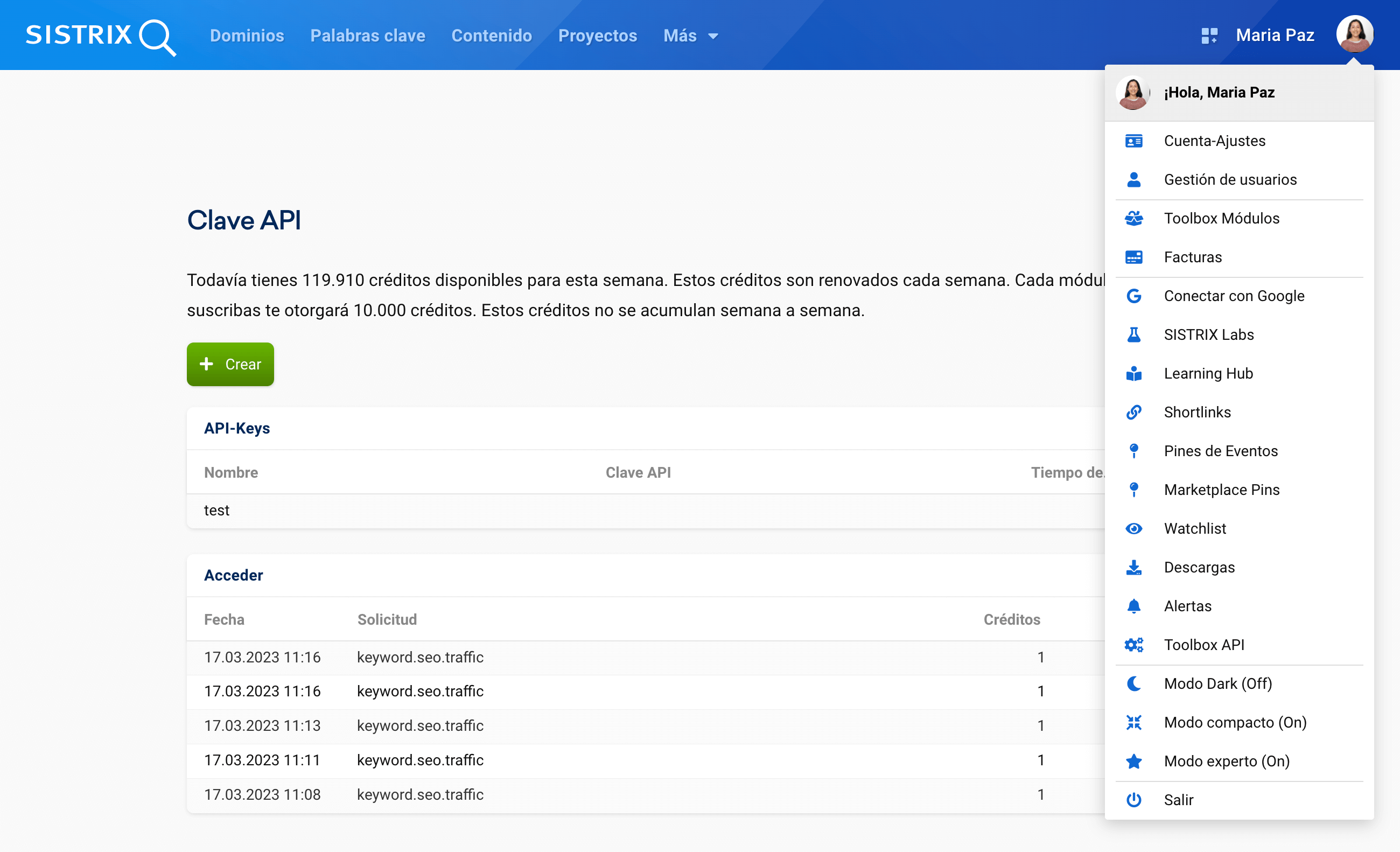
Task: Expand the Más dropdown menu
Action: [690, 36]
